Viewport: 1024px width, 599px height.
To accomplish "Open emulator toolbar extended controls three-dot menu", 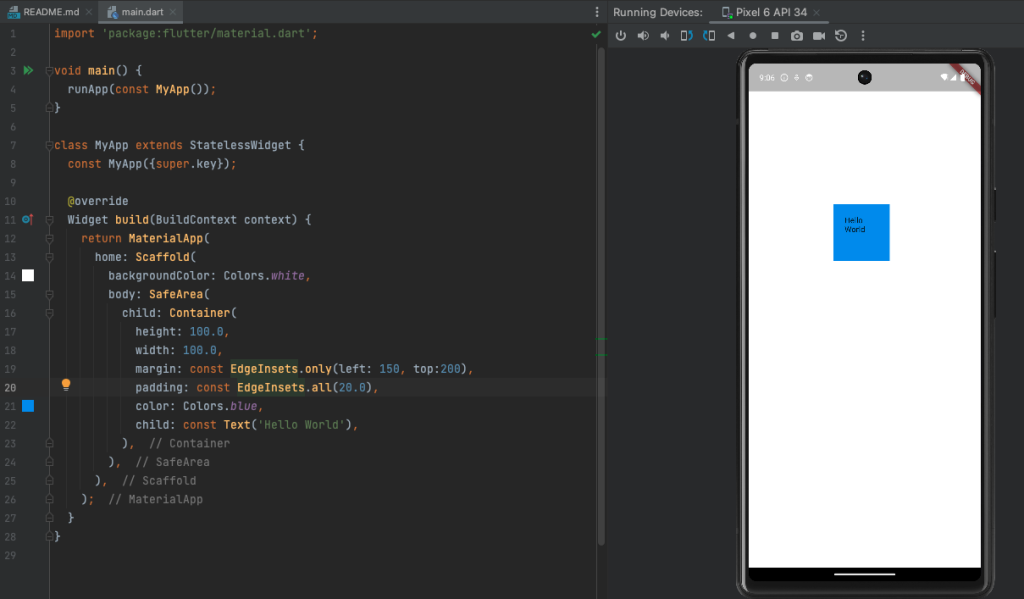I will 864,36.
